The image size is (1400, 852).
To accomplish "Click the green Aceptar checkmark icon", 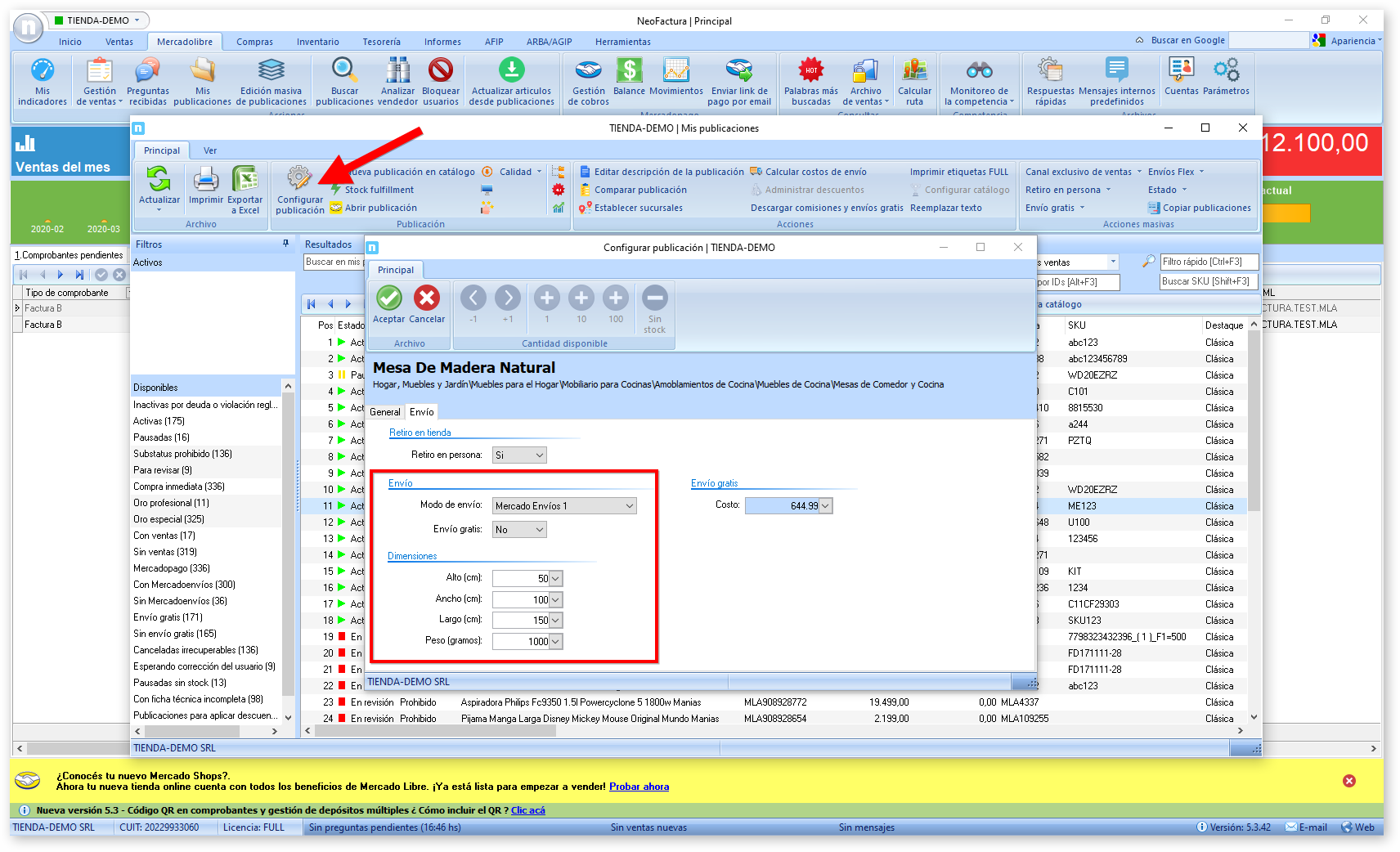I will tap(389, 298).
